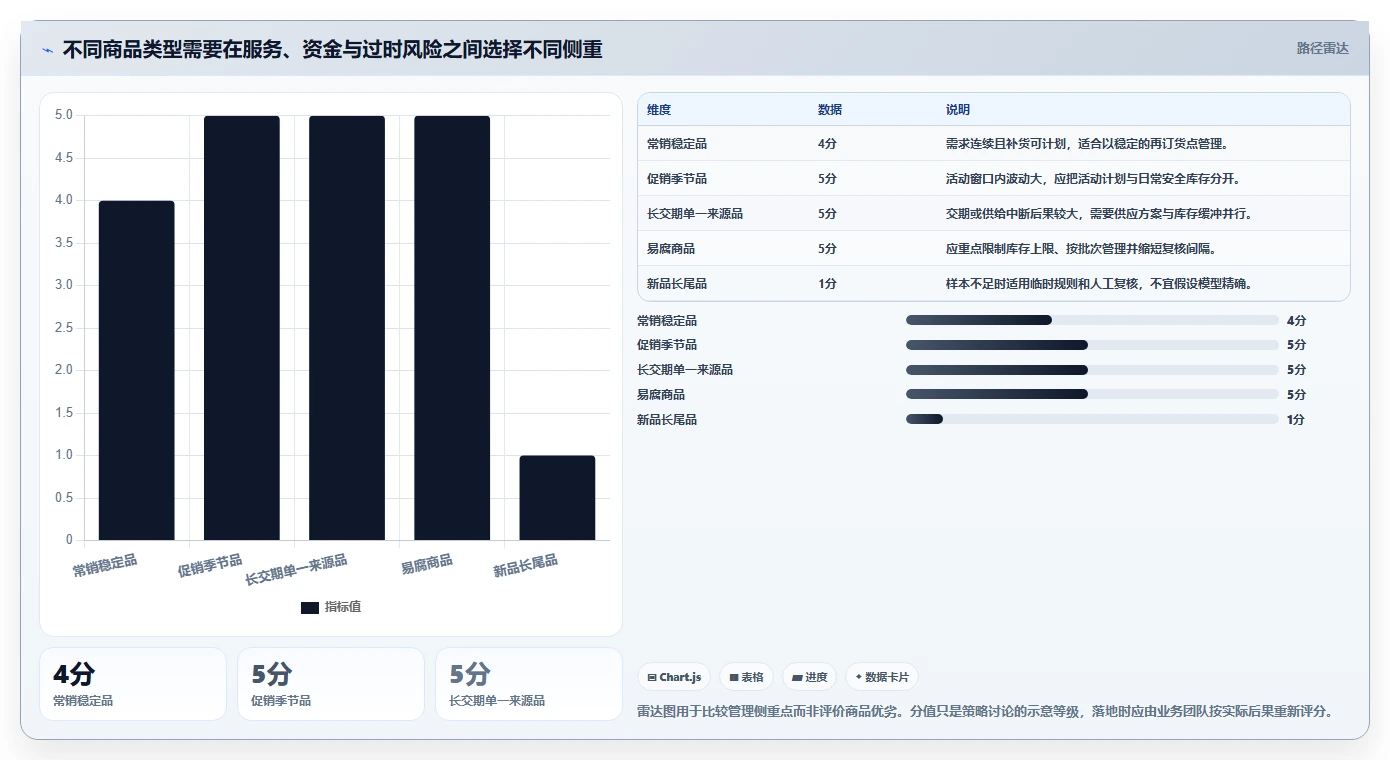This screenshot has height=760, width=1390.
Task: Click the 促销季节品 bar in chart
Action: 241,328
